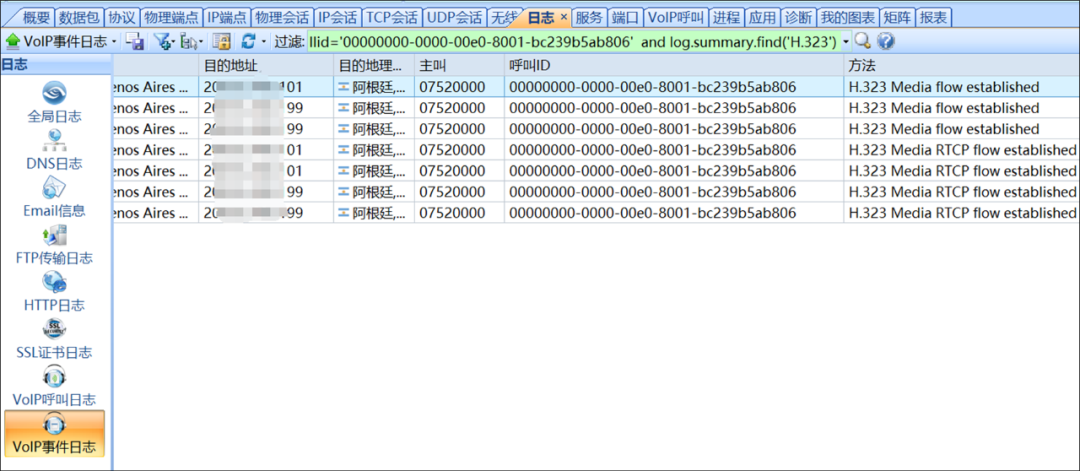1080x471 pixels.
Task: Sort by the 目的地址 column header
Action: point(266,66)
